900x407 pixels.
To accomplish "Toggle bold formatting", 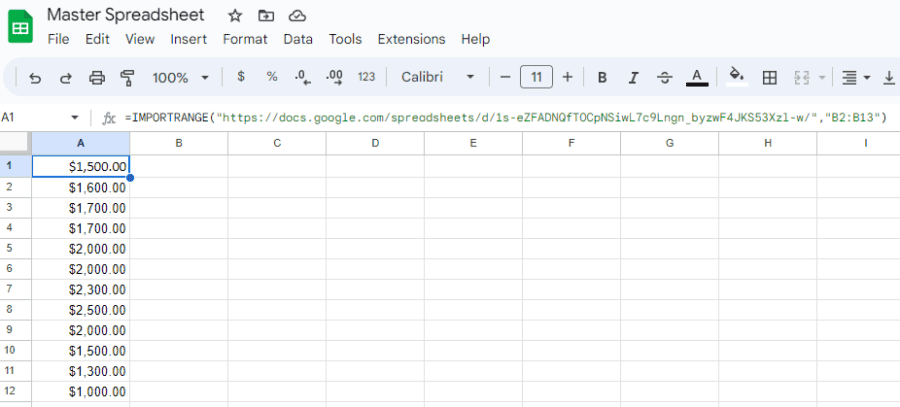I will tap(602, 77).
